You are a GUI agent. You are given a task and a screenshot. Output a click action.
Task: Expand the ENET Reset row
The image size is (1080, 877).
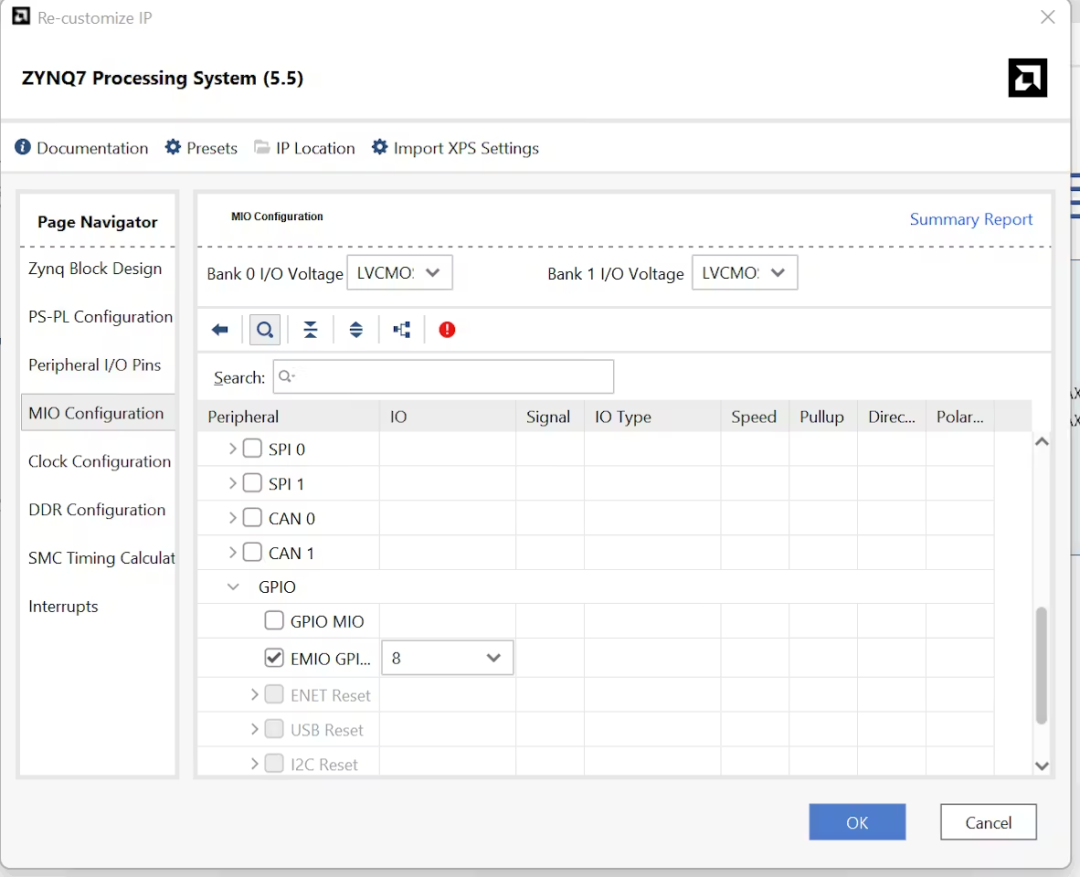pyautogui.click(x=255, y=694)
